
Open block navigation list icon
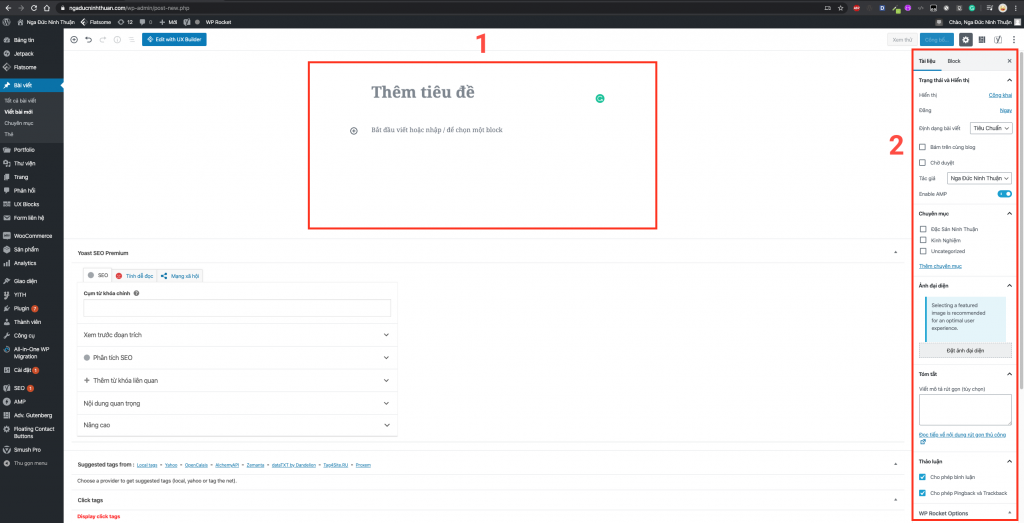[131, 40]
